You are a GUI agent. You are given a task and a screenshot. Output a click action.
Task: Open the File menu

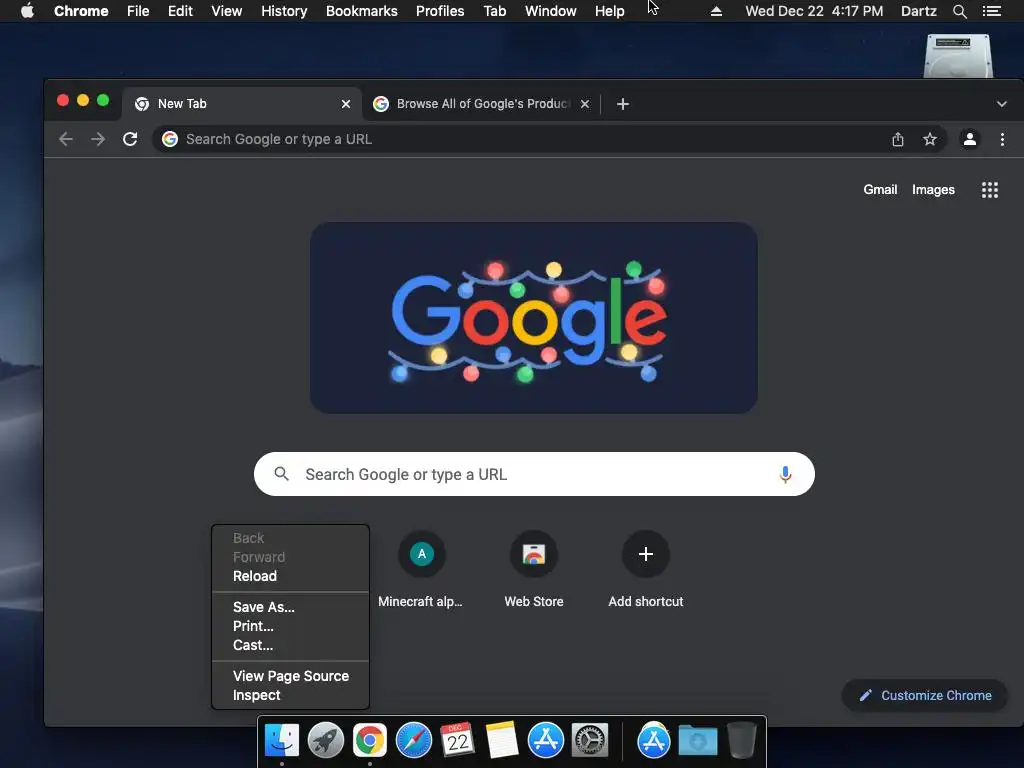click(x=138, y=11)
